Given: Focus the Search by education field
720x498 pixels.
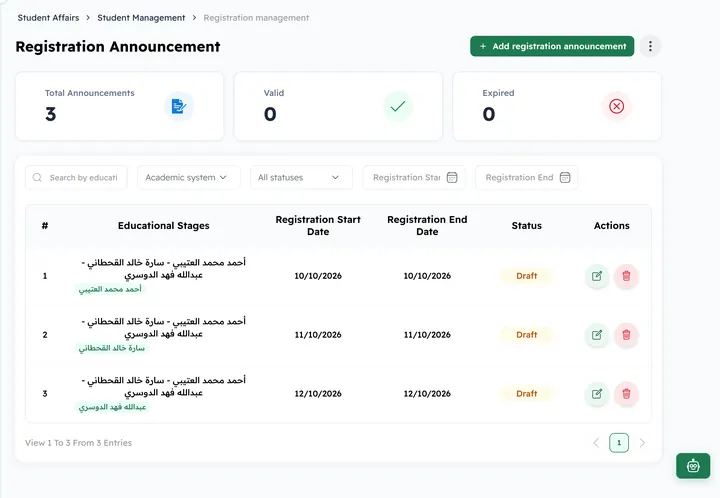Looking at the screenshot, I should (x=76, y=177).
